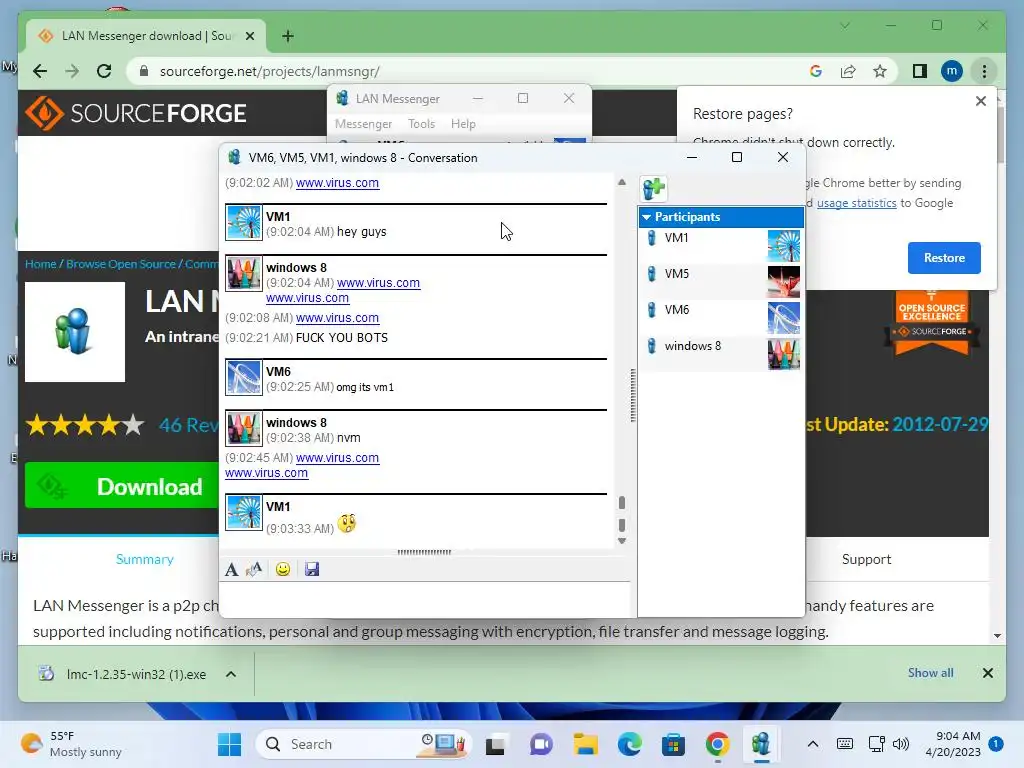
Task: Click the Google icon in address bar
Action: [x=816, y=71]
